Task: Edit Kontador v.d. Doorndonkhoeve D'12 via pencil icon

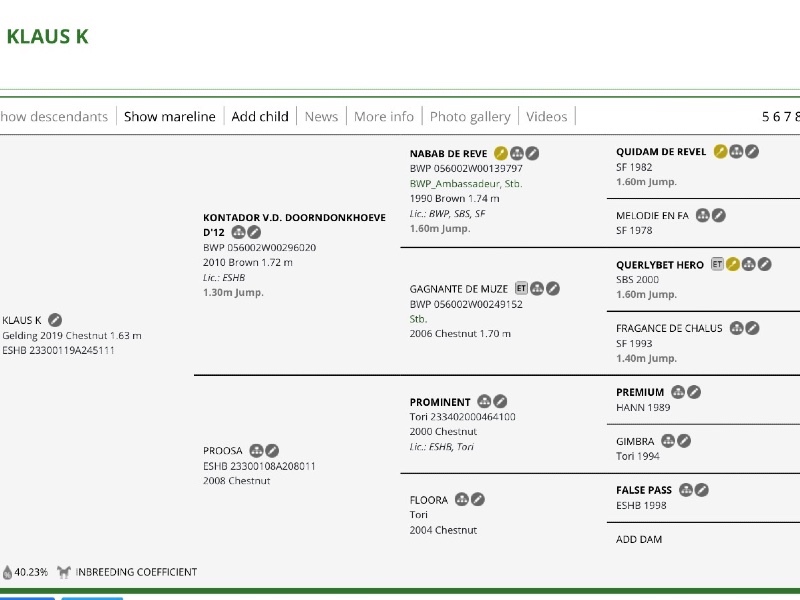Action: pos(254,232)
